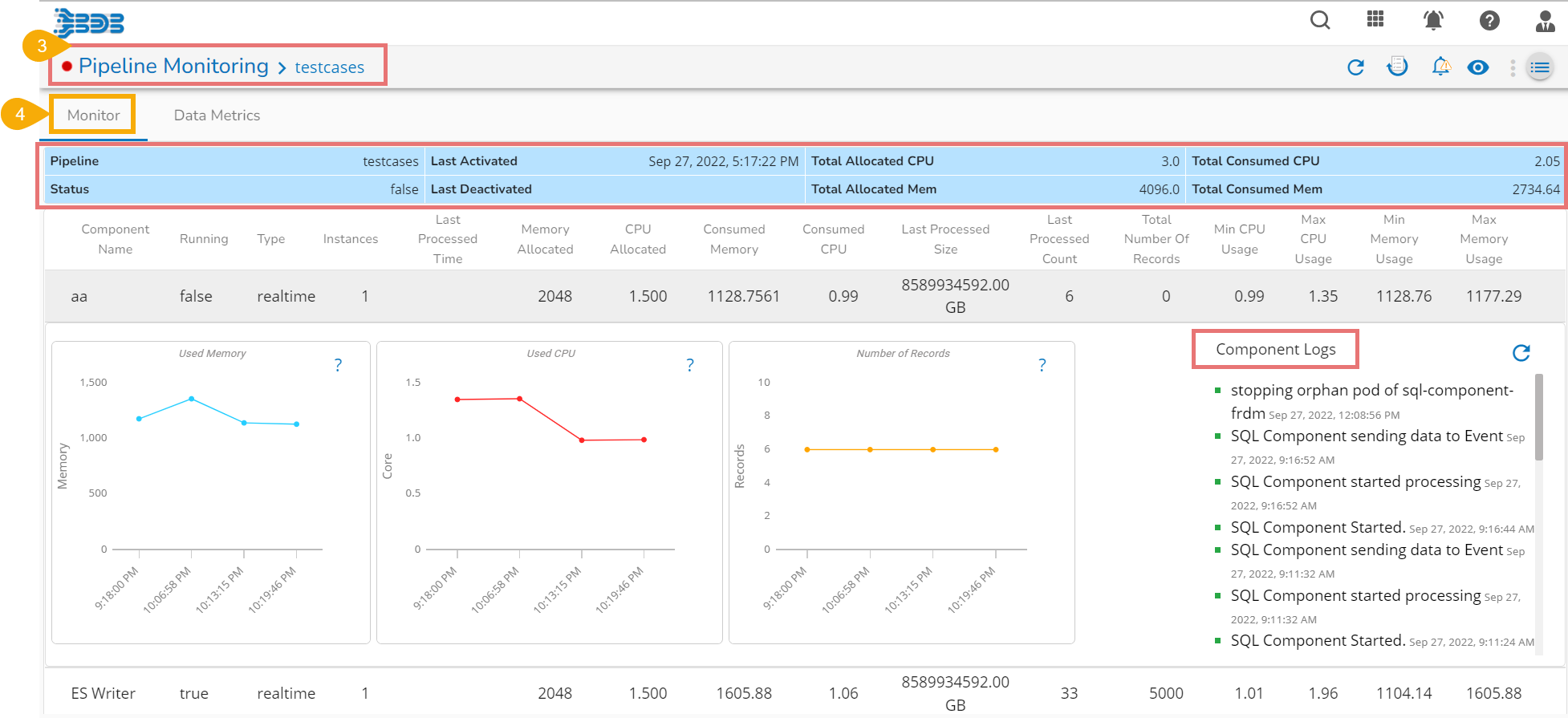Click the testcases breadcrumb link

329,67
